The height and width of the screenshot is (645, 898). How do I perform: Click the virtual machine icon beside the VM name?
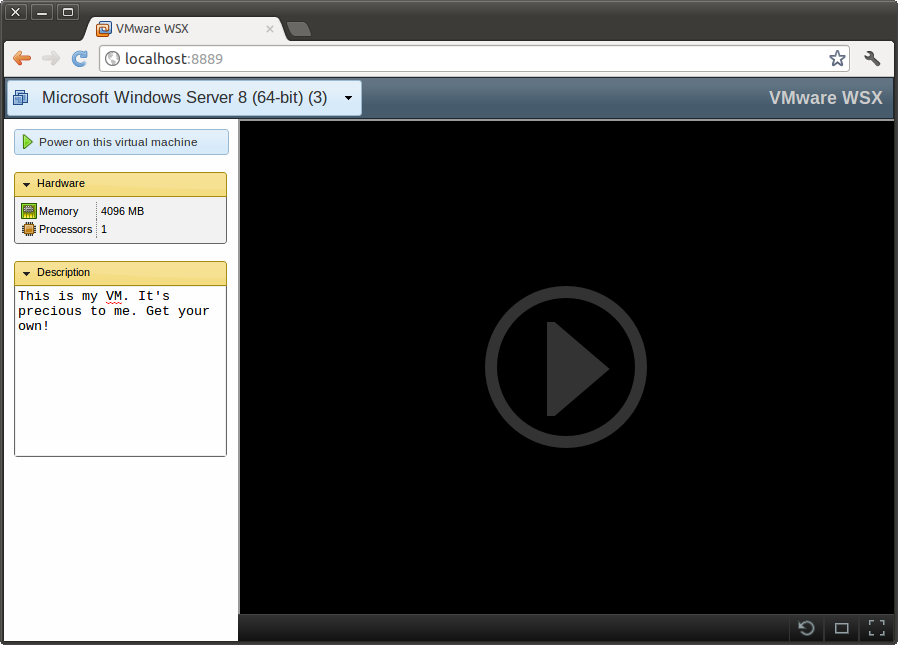(21, 97)
